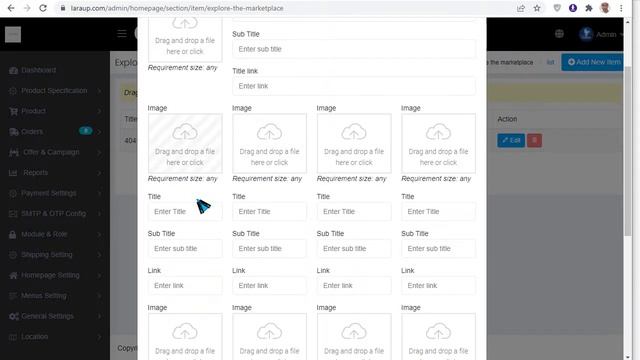Click the third column Enter Title field
The image size is (640, 360).
click(x=354, y=211)
